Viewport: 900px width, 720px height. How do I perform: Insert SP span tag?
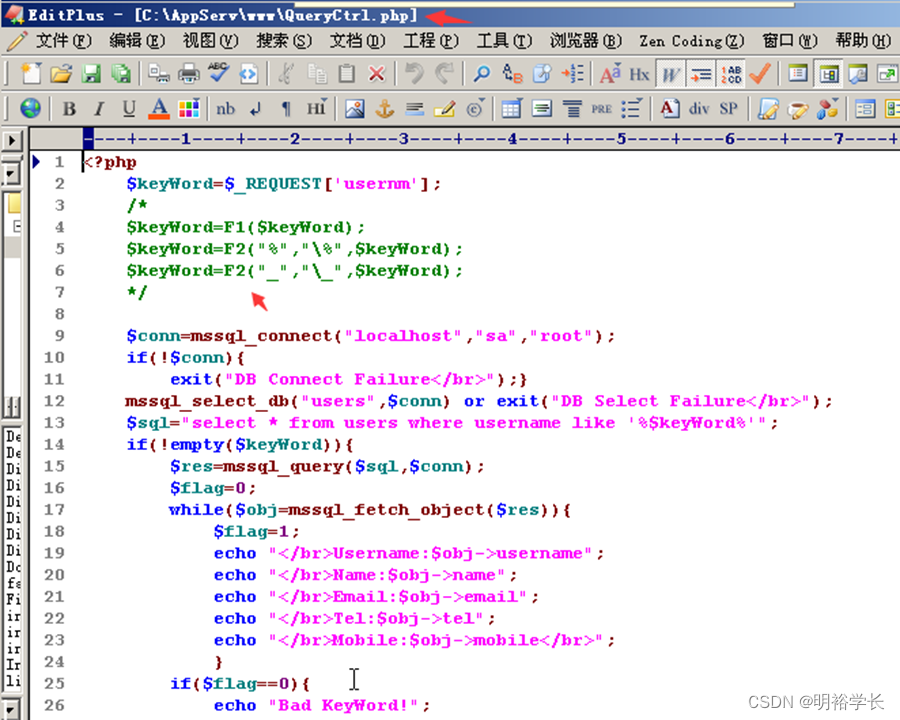coord(728,108)
